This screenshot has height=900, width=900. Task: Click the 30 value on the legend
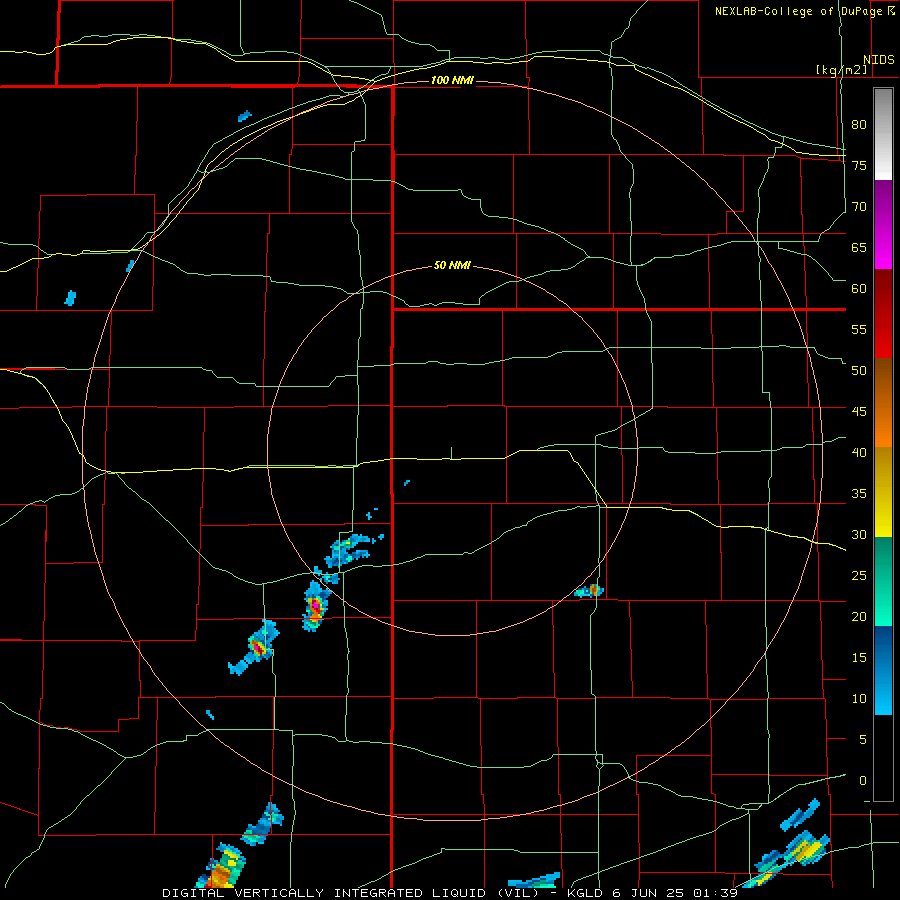click(859, 535)
